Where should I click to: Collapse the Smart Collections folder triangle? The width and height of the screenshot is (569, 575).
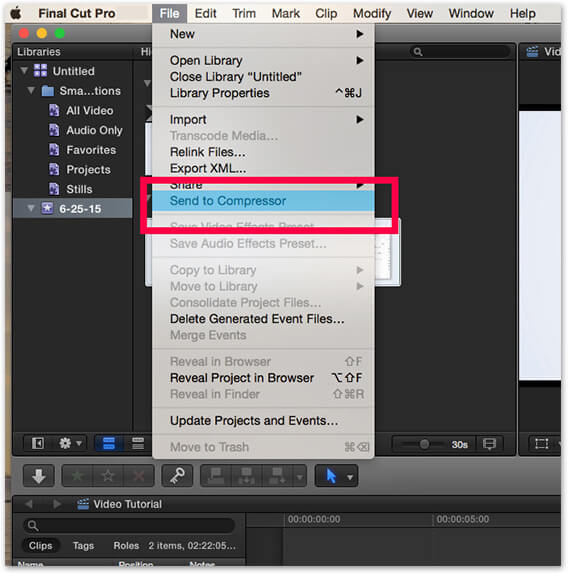pyautogui.click(x=31, y=90)
